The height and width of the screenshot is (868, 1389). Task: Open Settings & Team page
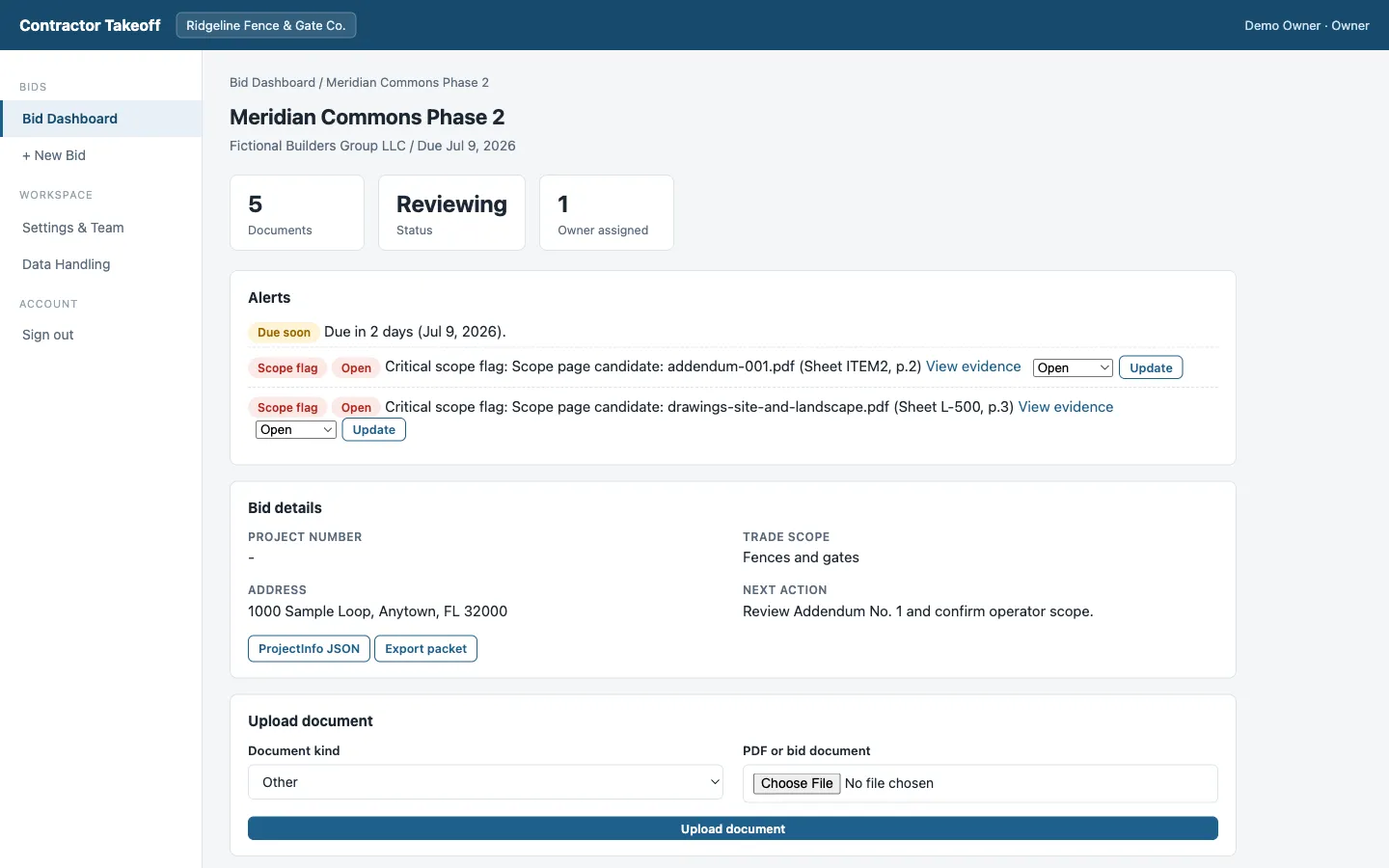101,228
